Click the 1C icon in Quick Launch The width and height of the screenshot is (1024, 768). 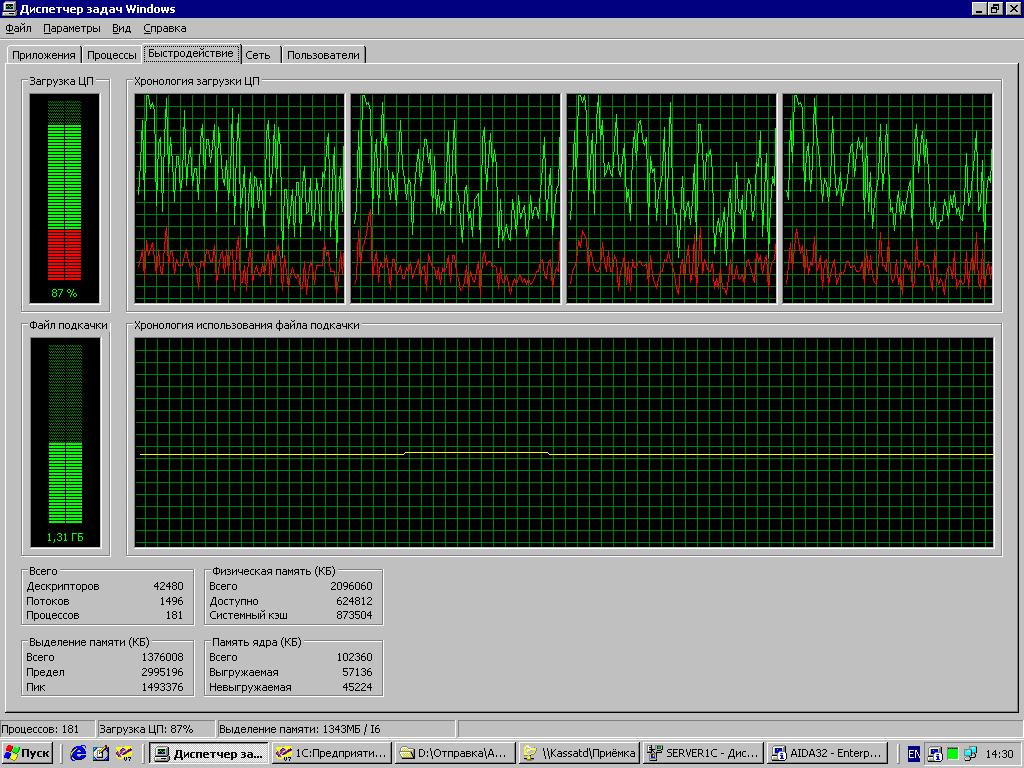[x=124, y=753]
